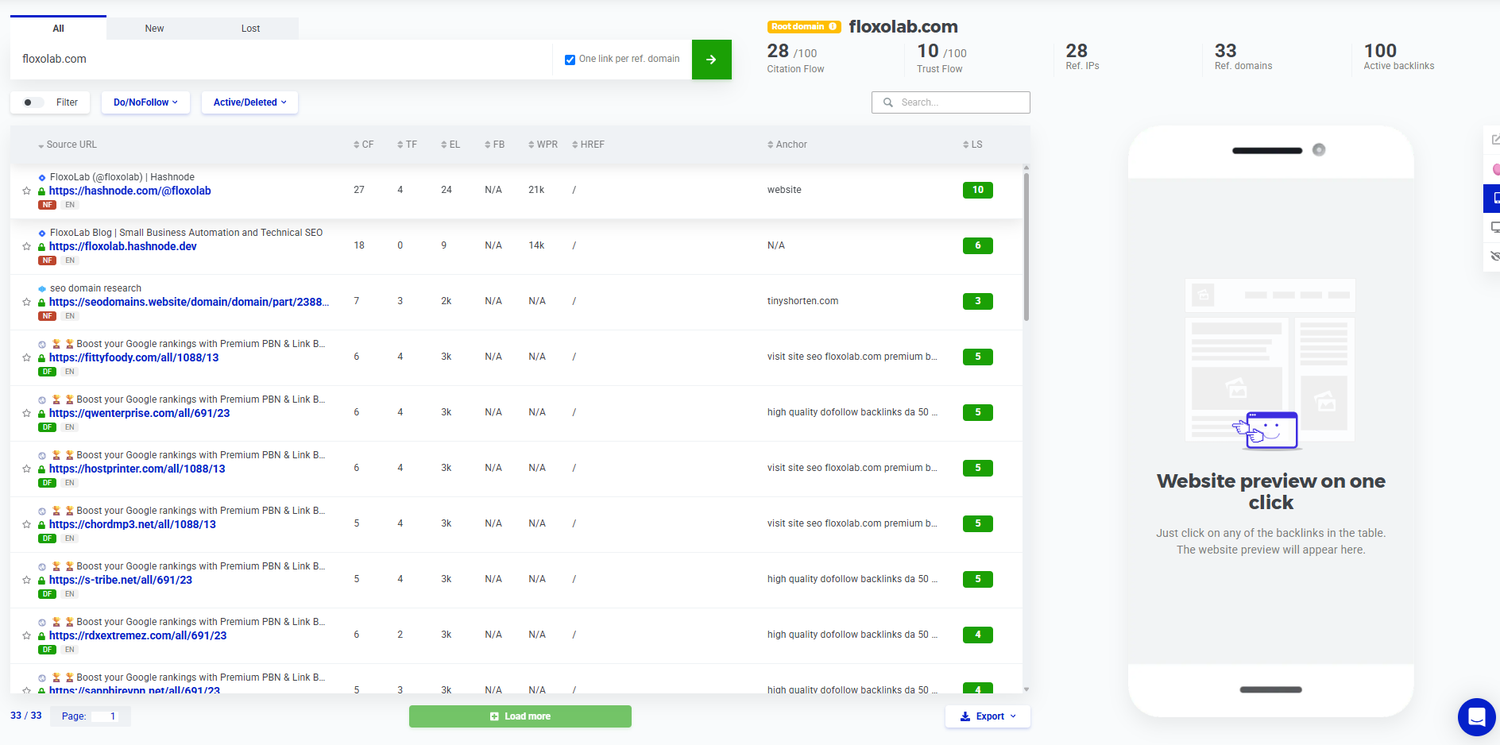
Task: Star the chordmp3.net backlink
Action: [x=27, y=525]
